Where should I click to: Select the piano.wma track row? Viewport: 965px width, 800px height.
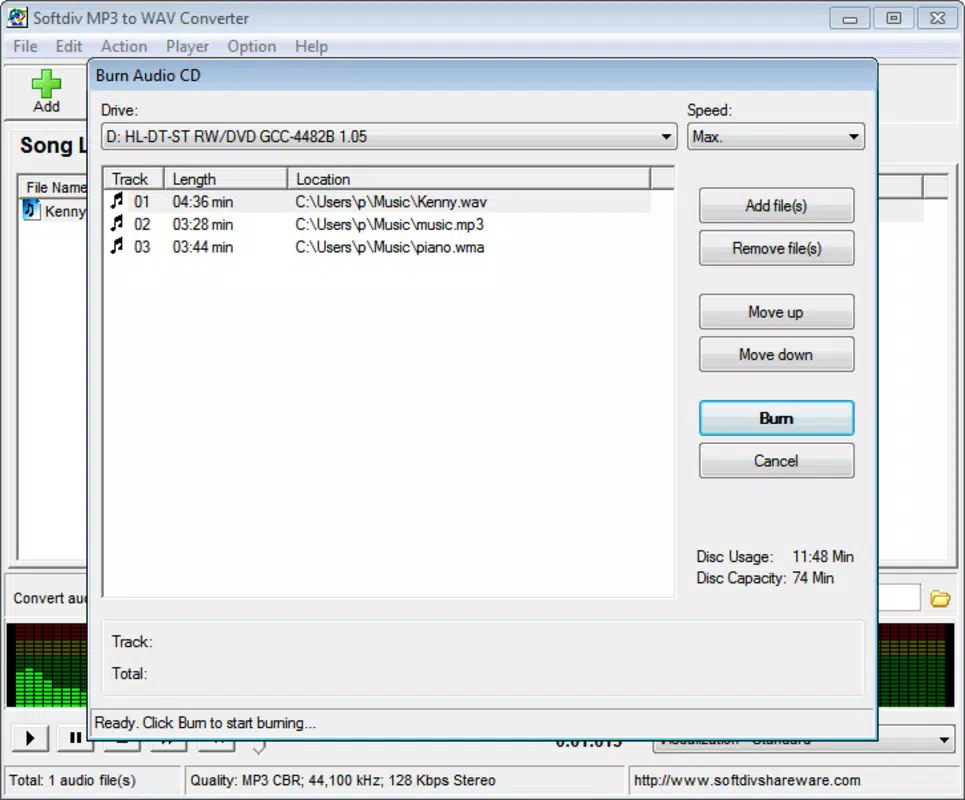[x=377, y=247]
